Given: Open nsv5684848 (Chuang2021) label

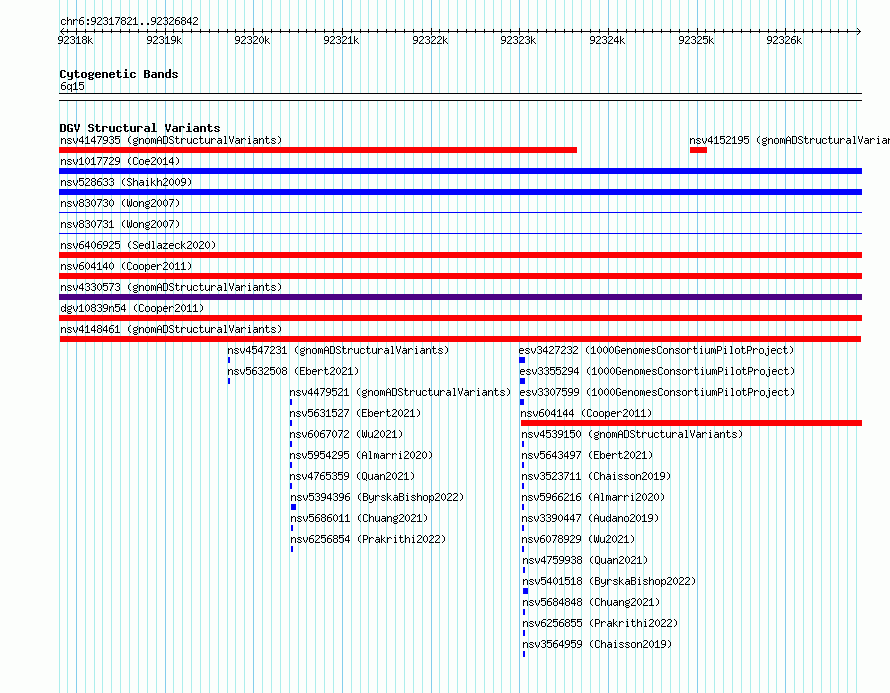Looking at the screenshot, I should [591, 602].
